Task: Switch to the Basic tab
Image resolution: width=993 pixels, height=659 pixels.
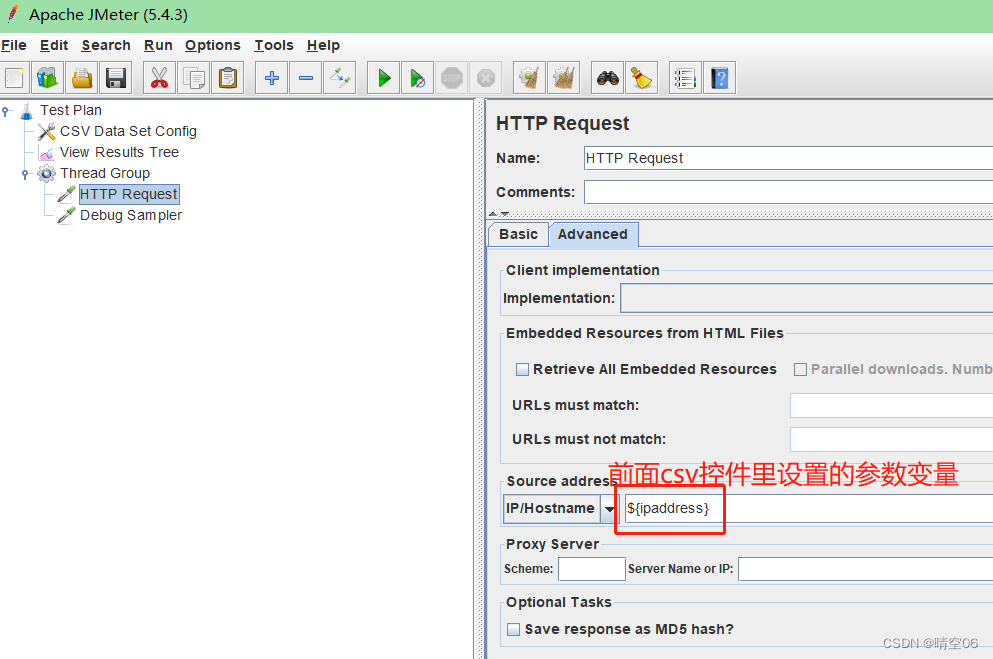Action: 518,234
